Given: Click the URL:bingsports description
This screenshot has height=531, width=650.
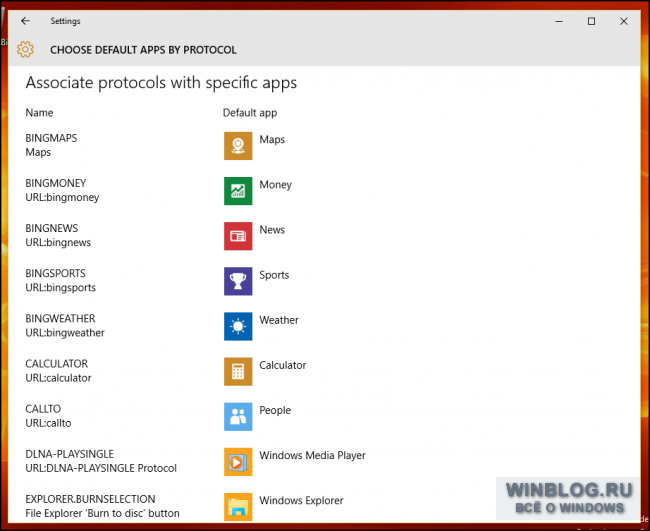Looking at the screenshot, I should pyautogui.click(x=61, y=288).
